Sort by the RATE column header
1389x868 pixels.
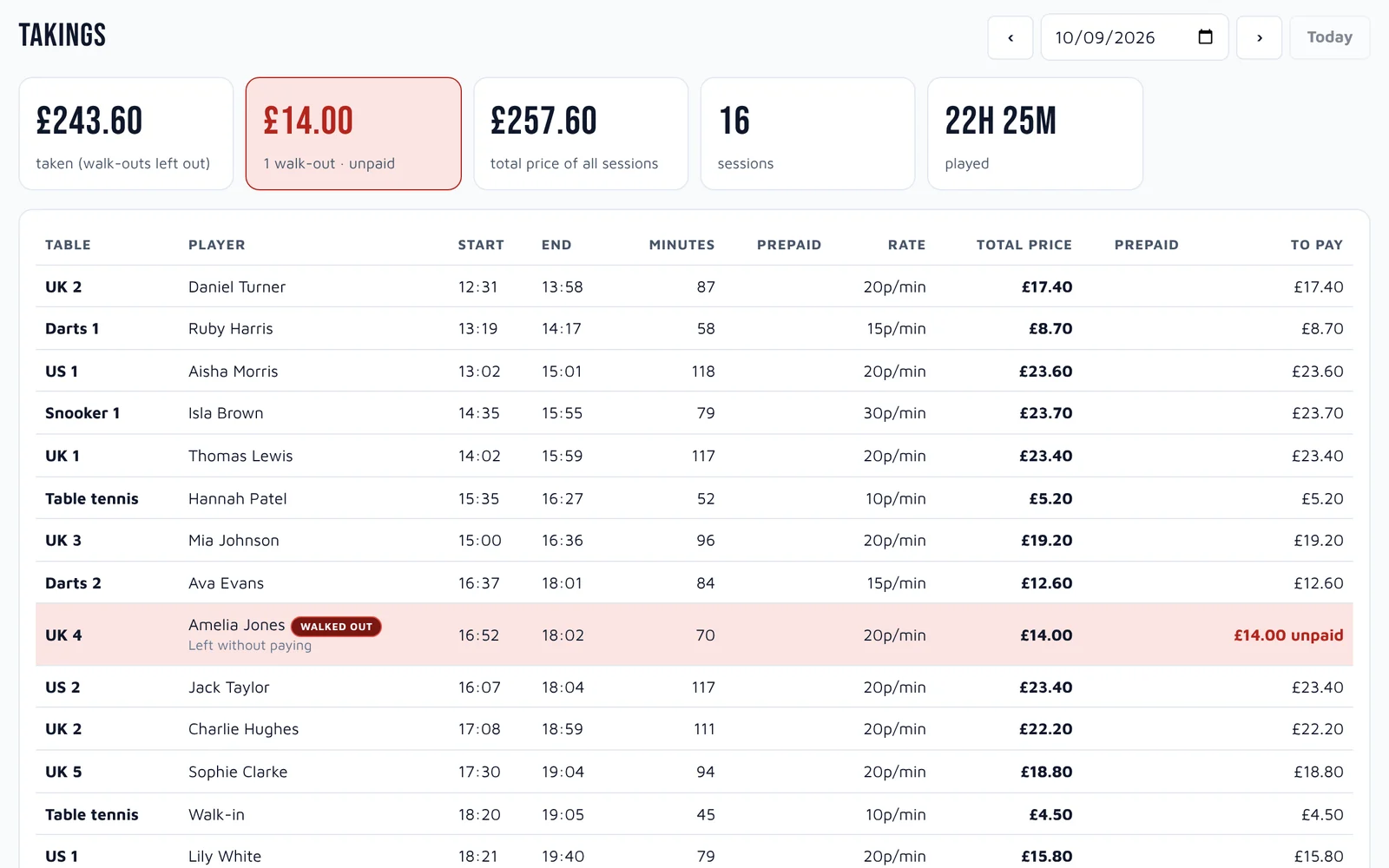906,245
